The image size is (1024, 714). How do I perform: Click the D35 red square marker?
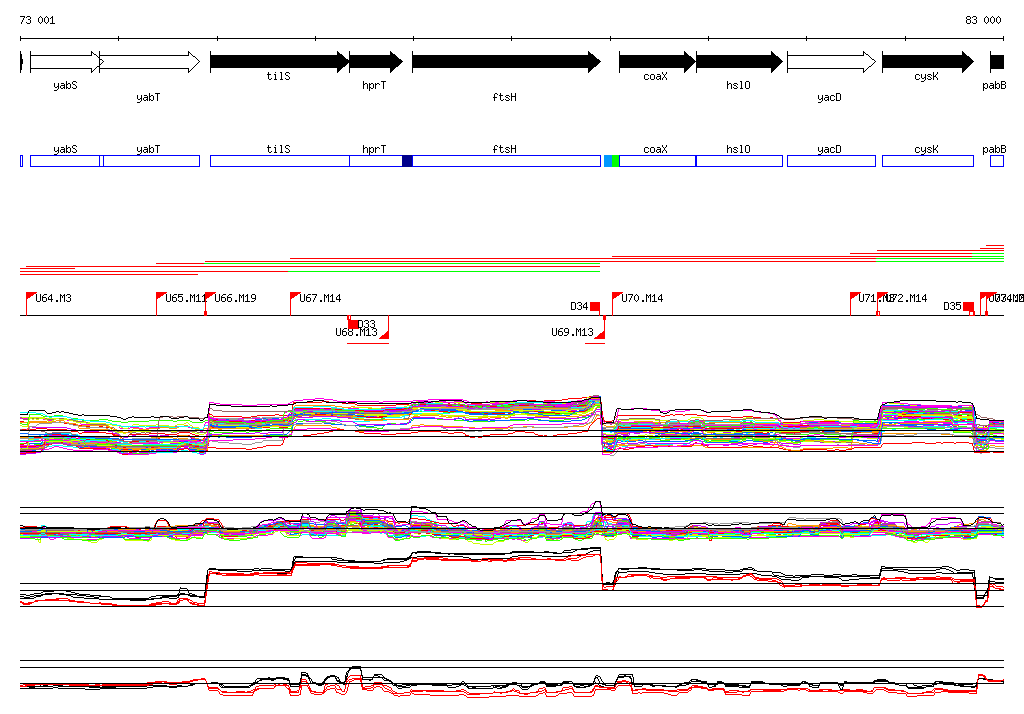(968, 307)
